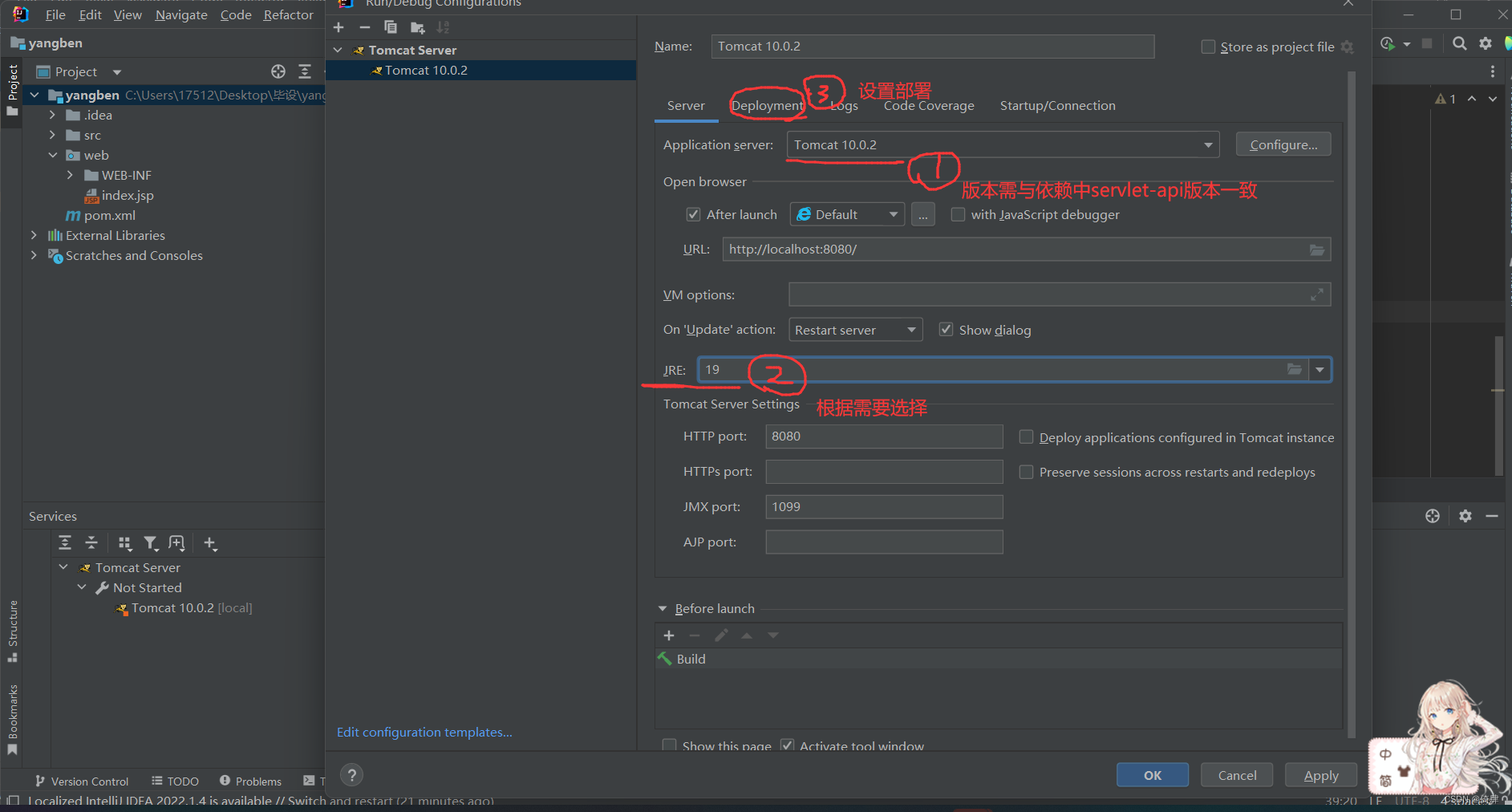Click the Name field with Tomcat 10.0.2
This screenshot has width=1512, height=812.
pyautogui.click(x=933, y=47)
